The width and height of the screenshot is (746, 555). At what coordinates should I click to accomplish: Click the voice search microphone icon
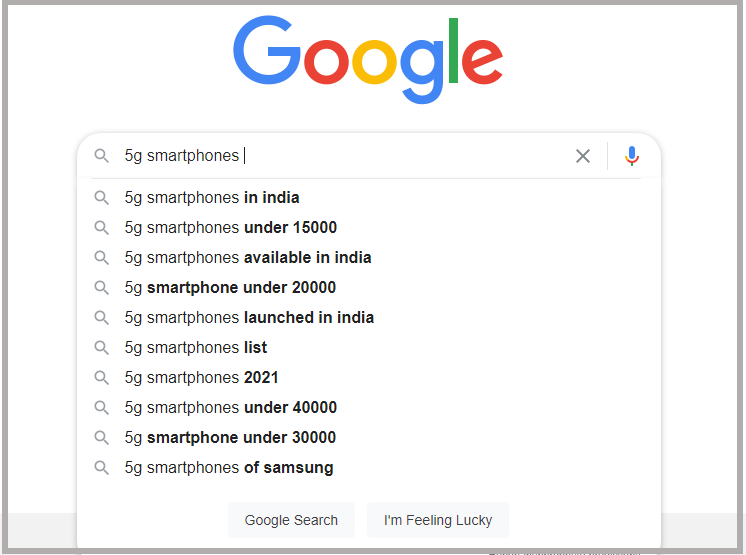click(631, 156)
